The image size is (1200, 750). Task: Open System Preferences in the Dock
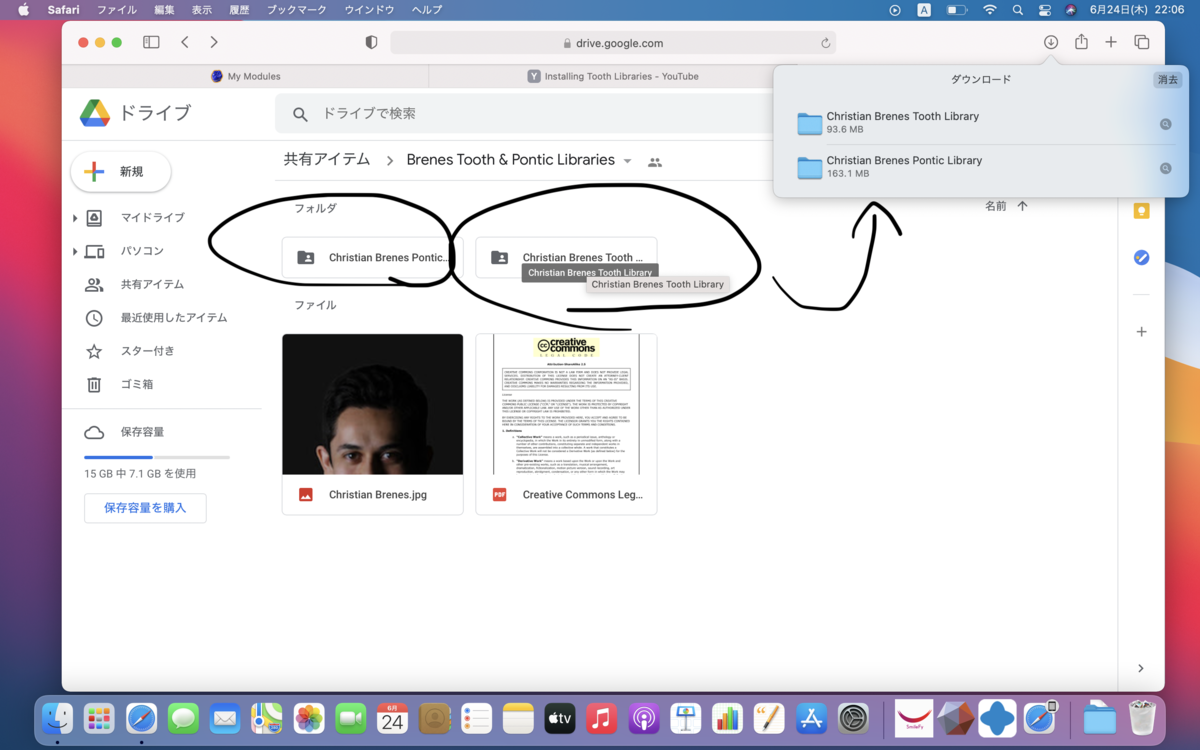coord(853,718)
